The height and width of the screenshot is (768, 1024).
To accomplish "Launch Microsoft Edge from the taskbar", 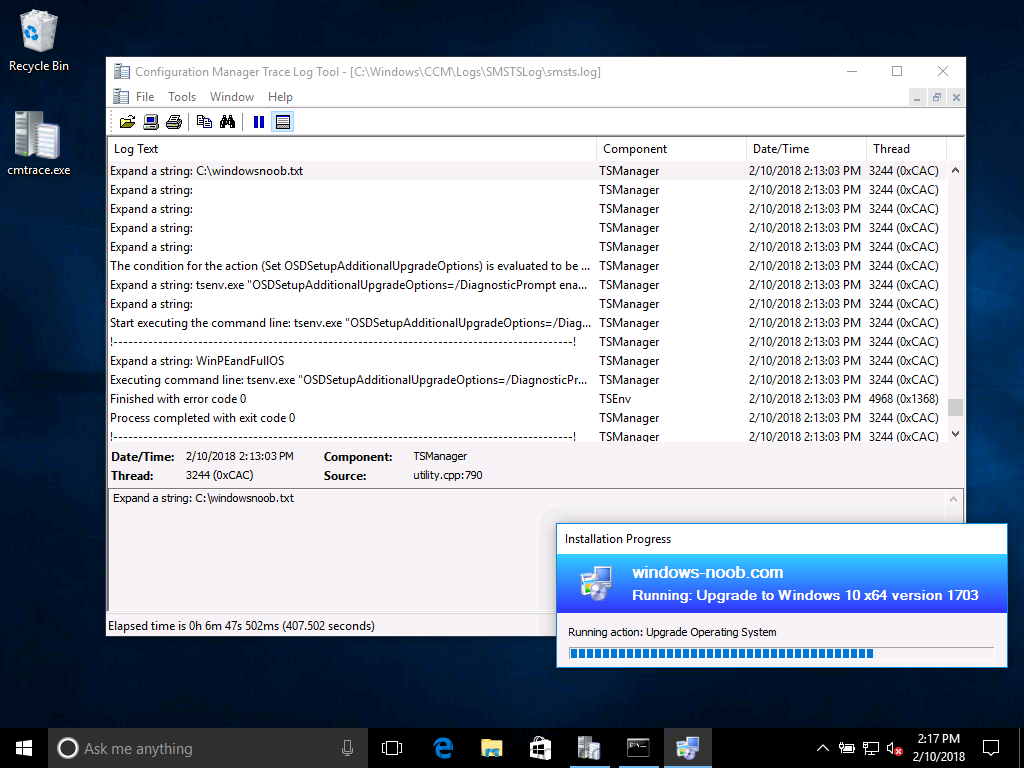I will (443, 748).
